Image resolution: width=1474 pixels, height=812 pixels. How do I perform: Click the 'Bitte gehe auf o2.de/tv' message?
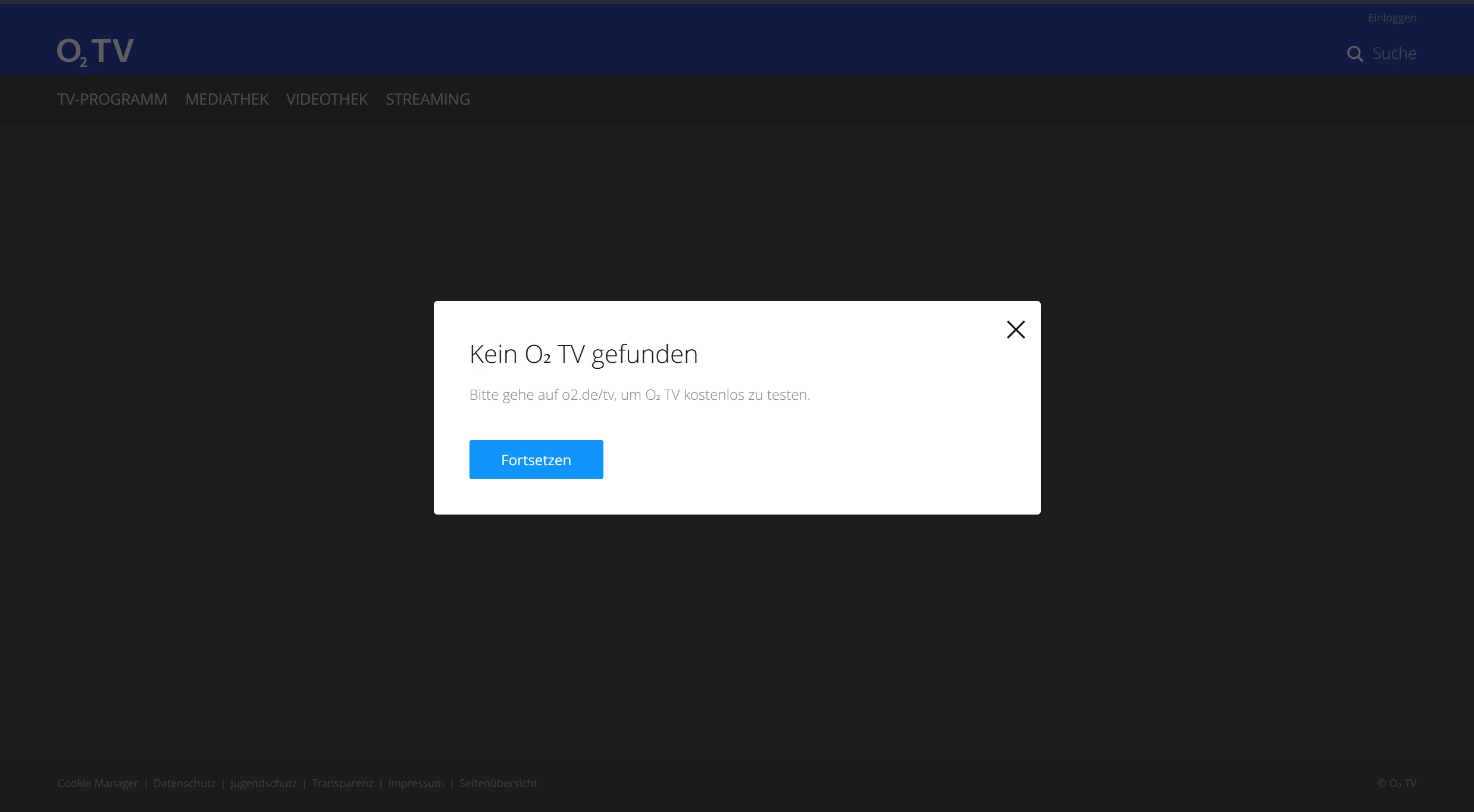point(639,395)
